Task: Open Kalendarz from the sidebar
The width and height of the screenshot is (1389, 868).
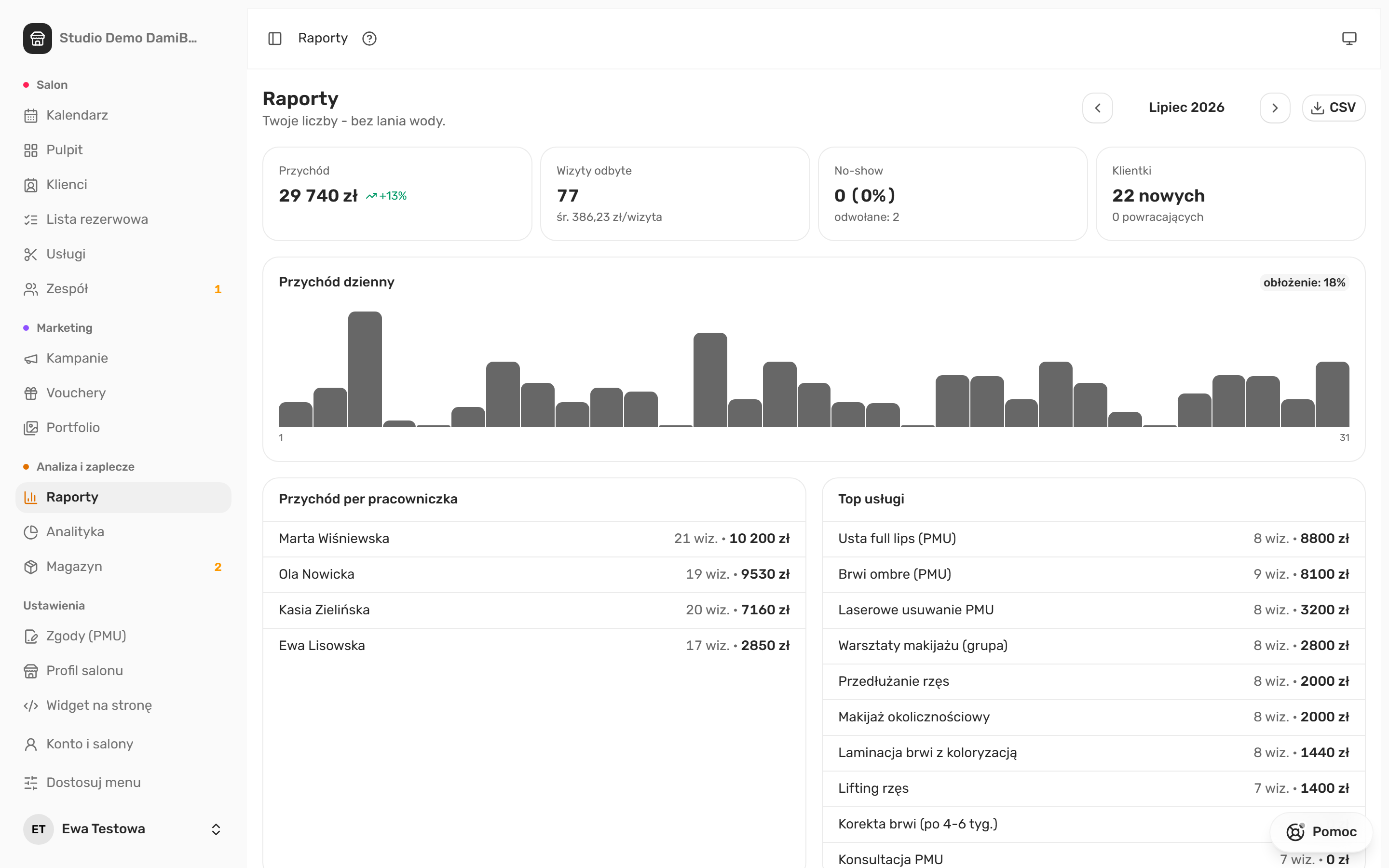Action: point(123,115)
